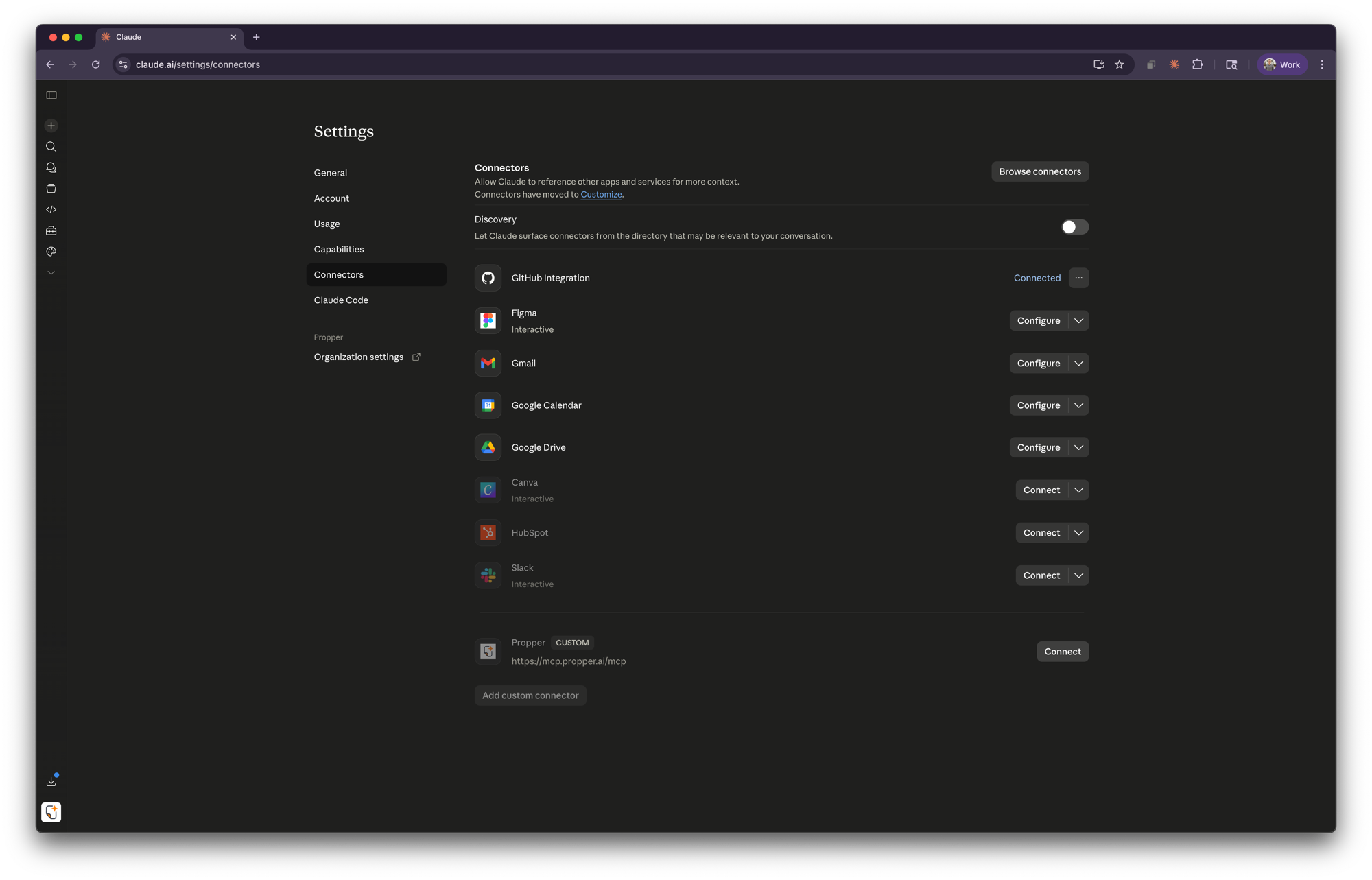Open the appearance palette icon in the sidebar
Viewport: 1372px width, 880px height.
pos(51,252)
